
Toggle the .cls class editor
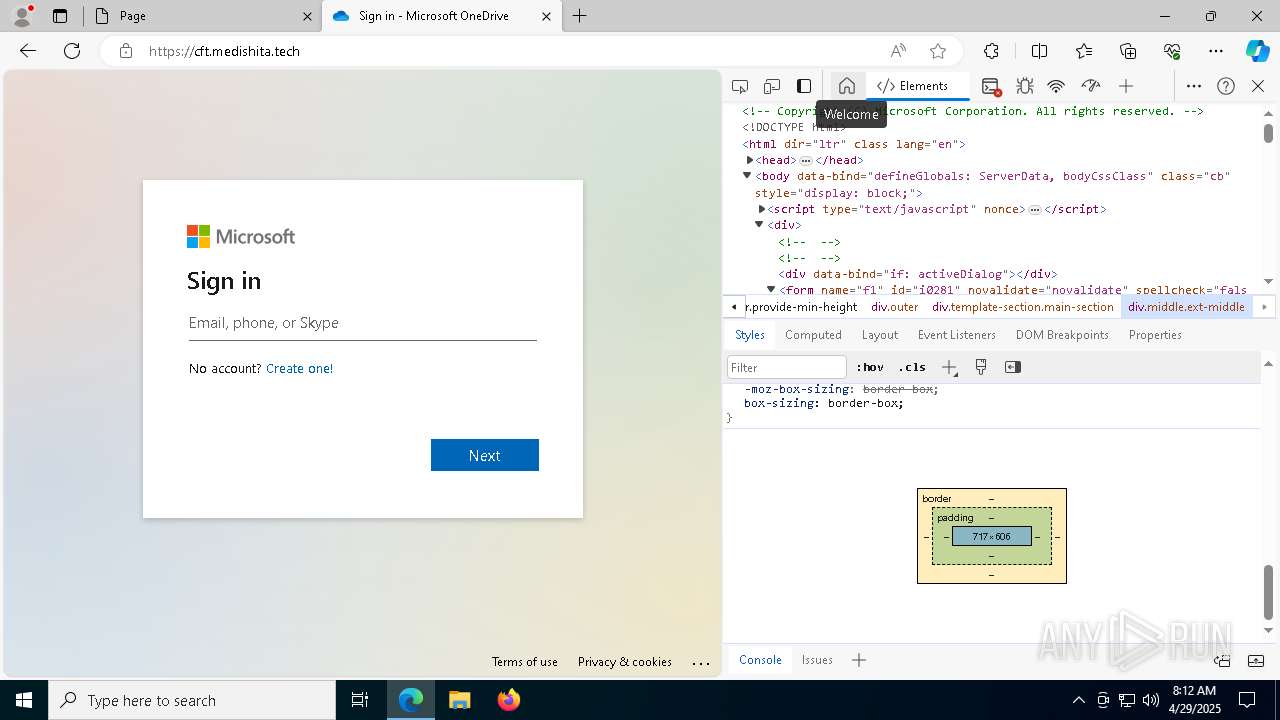pyautogui.click(x=912, y=367)
